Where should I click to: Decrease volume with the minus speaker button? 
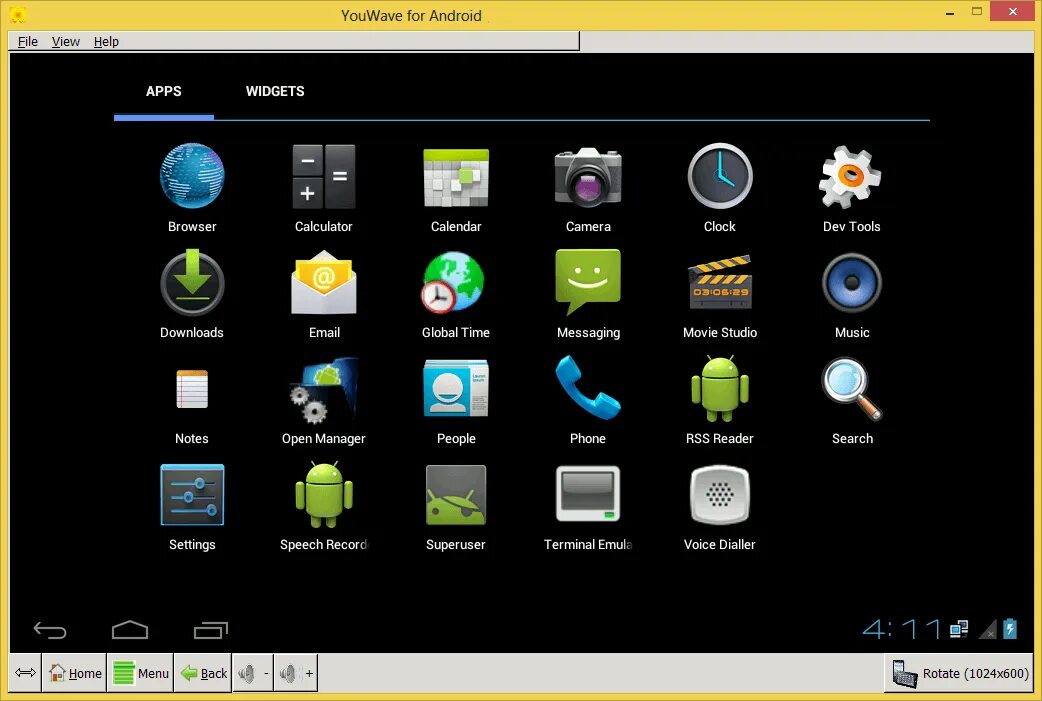pos(253,673)
